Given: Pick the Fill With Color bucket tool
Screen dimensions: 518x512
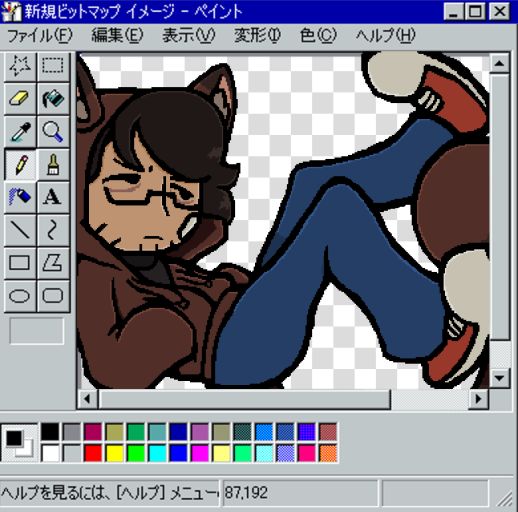Looking at the screenshot, I should [53, 99].
